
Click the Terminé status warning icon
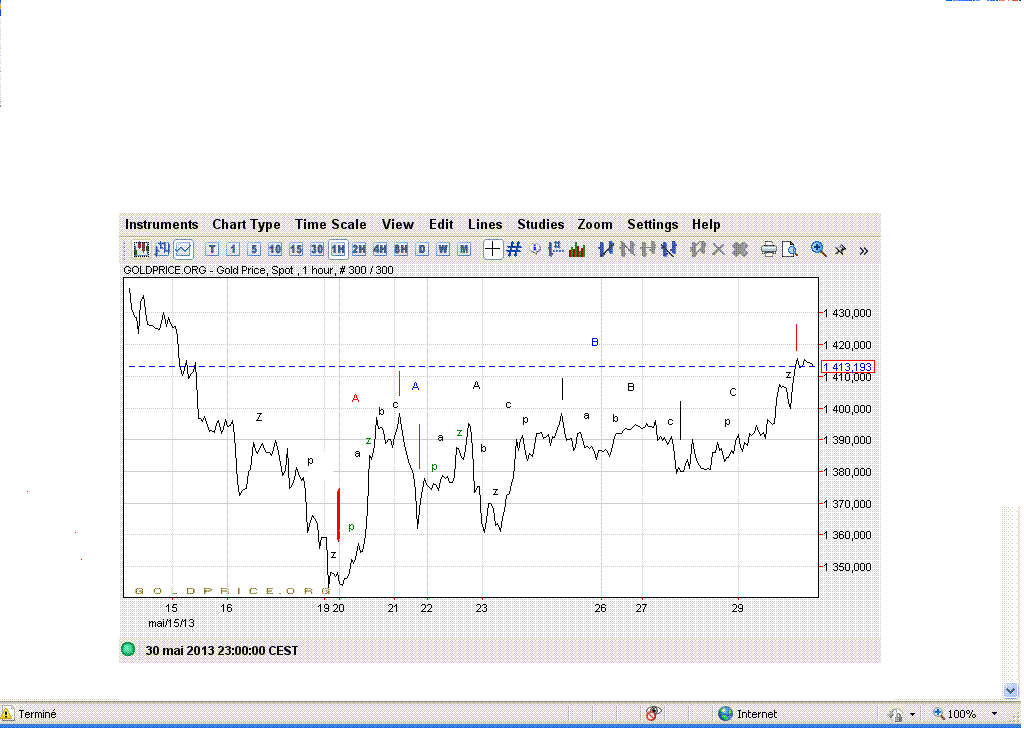pos(7,714)
